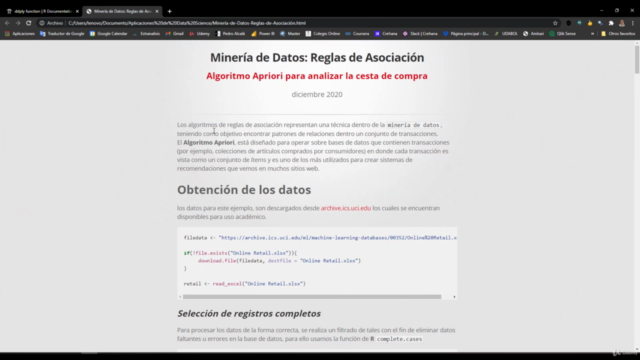Open the Página principal bookmark
The height and width of the screenshot is (360, 640).
coord(466,34)
